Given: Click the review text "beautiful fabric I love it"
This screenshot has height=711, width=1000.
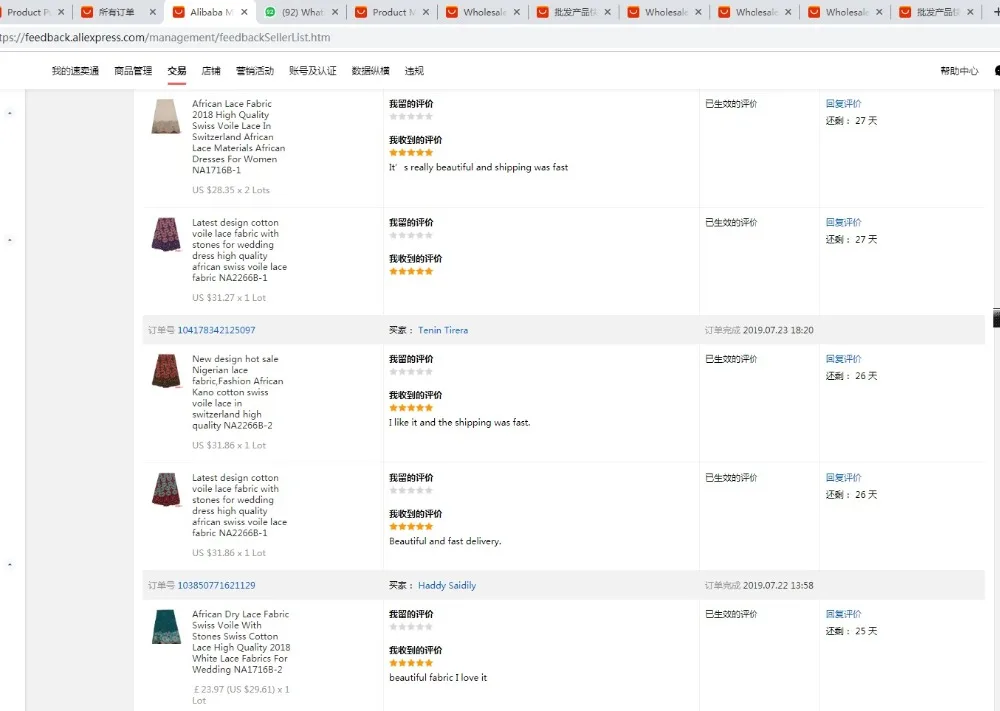Looking at the screenshot, I should (438, 677).
